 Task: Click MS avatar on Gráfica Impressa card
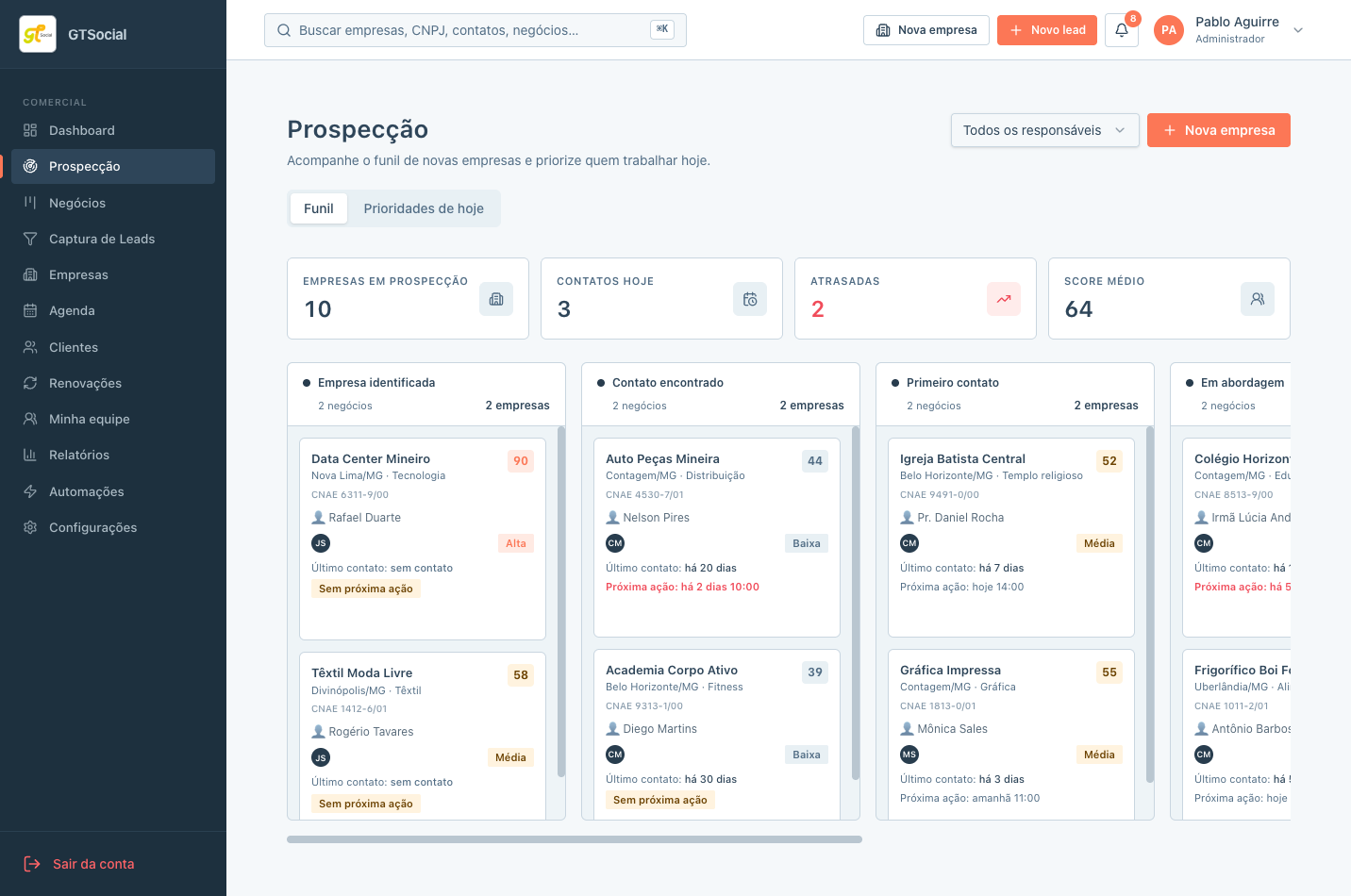coord(909,755)
